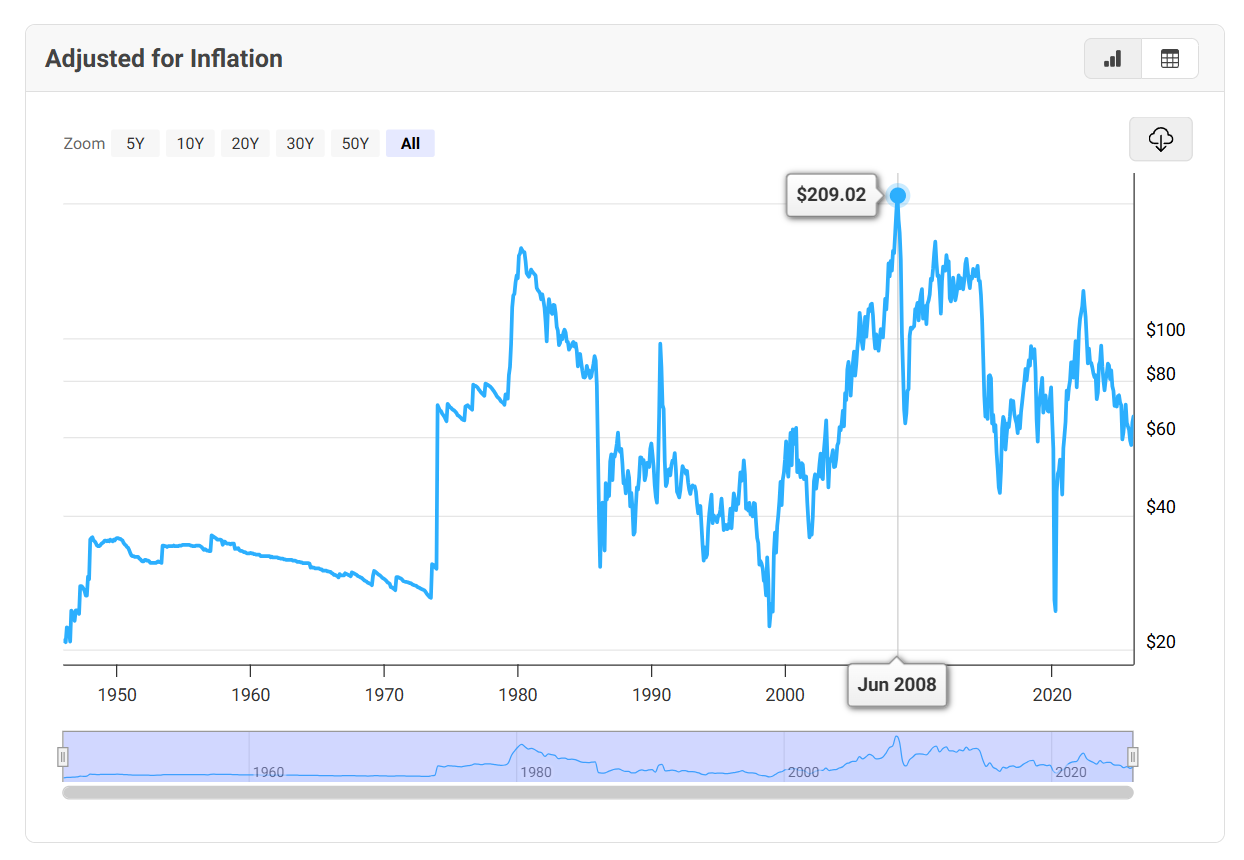Click the navigator's 1960 label
Screen dimensions: 1244x860
(x=268, y=773)
